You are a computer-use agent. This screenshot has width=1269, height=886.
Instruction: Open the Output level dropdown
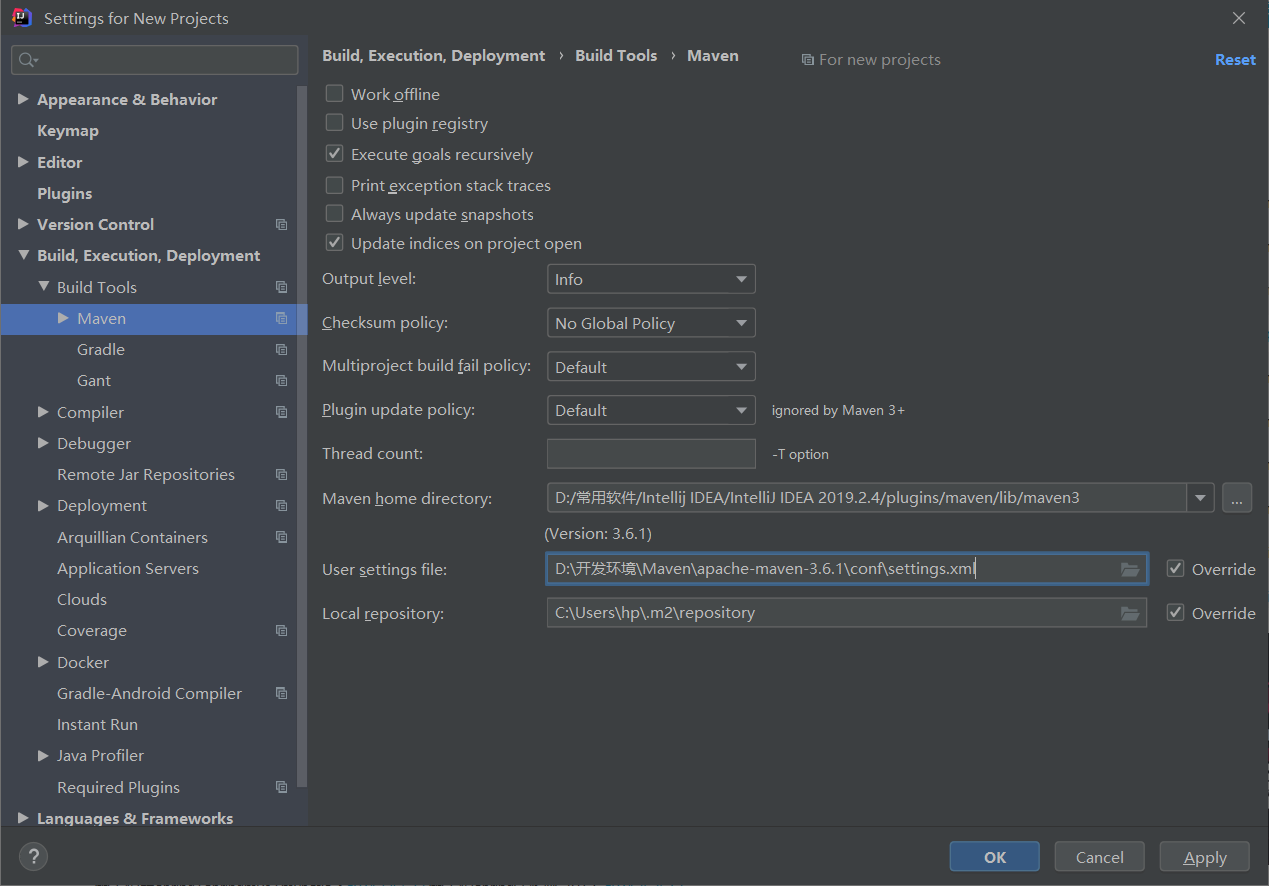pos(651,279)
